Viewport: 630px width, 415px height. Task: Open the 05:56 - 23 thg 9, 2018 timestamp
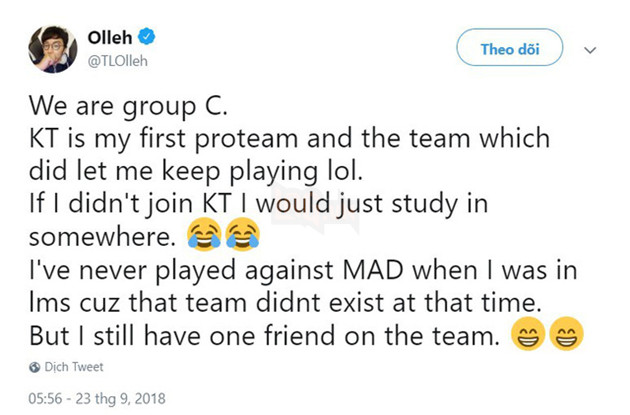click(x=100, y=396)
